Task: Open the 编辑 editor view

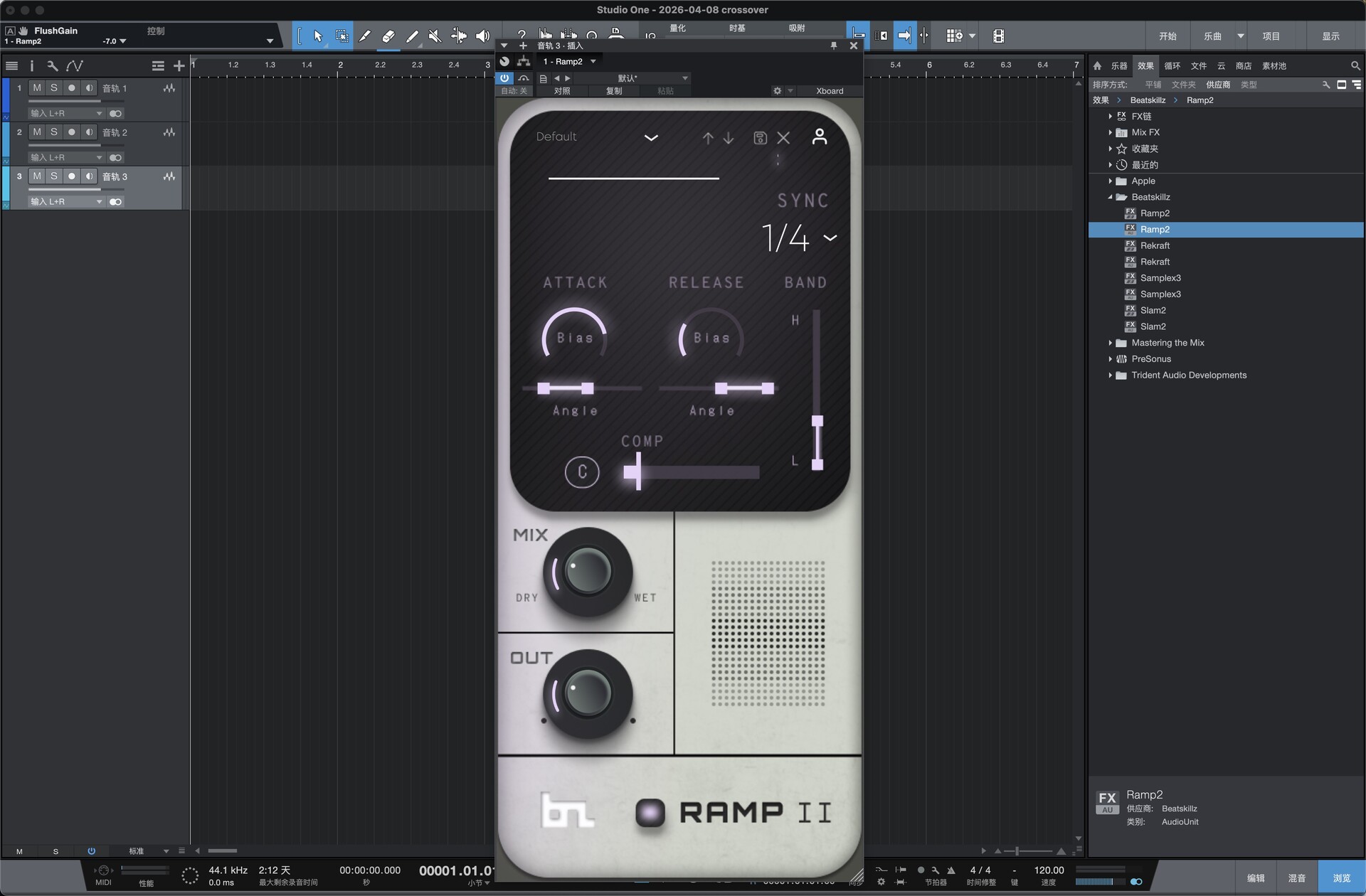Action: click(x=1256, y=878)
